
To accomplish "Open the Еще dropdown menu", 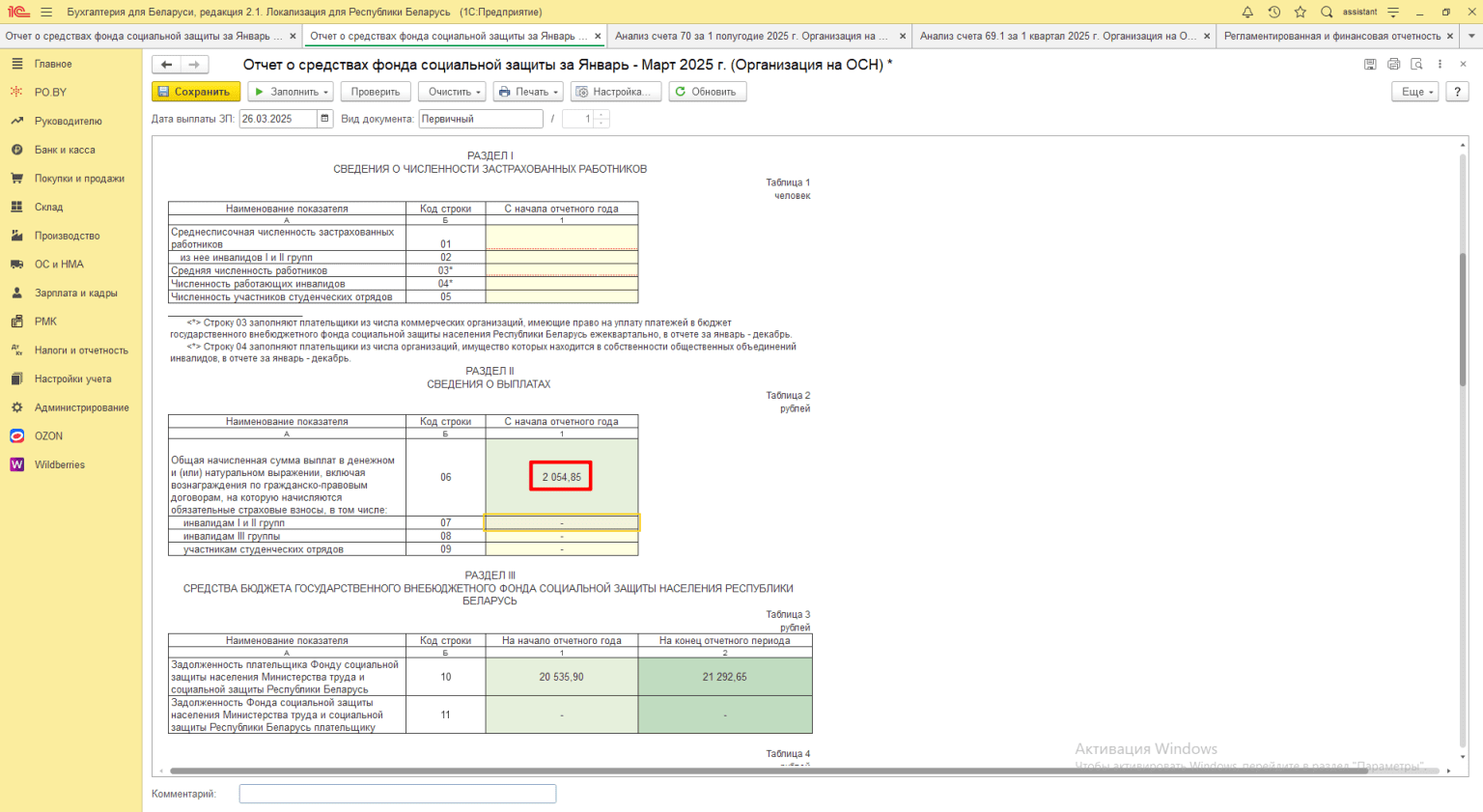I will pos(1414,92).
